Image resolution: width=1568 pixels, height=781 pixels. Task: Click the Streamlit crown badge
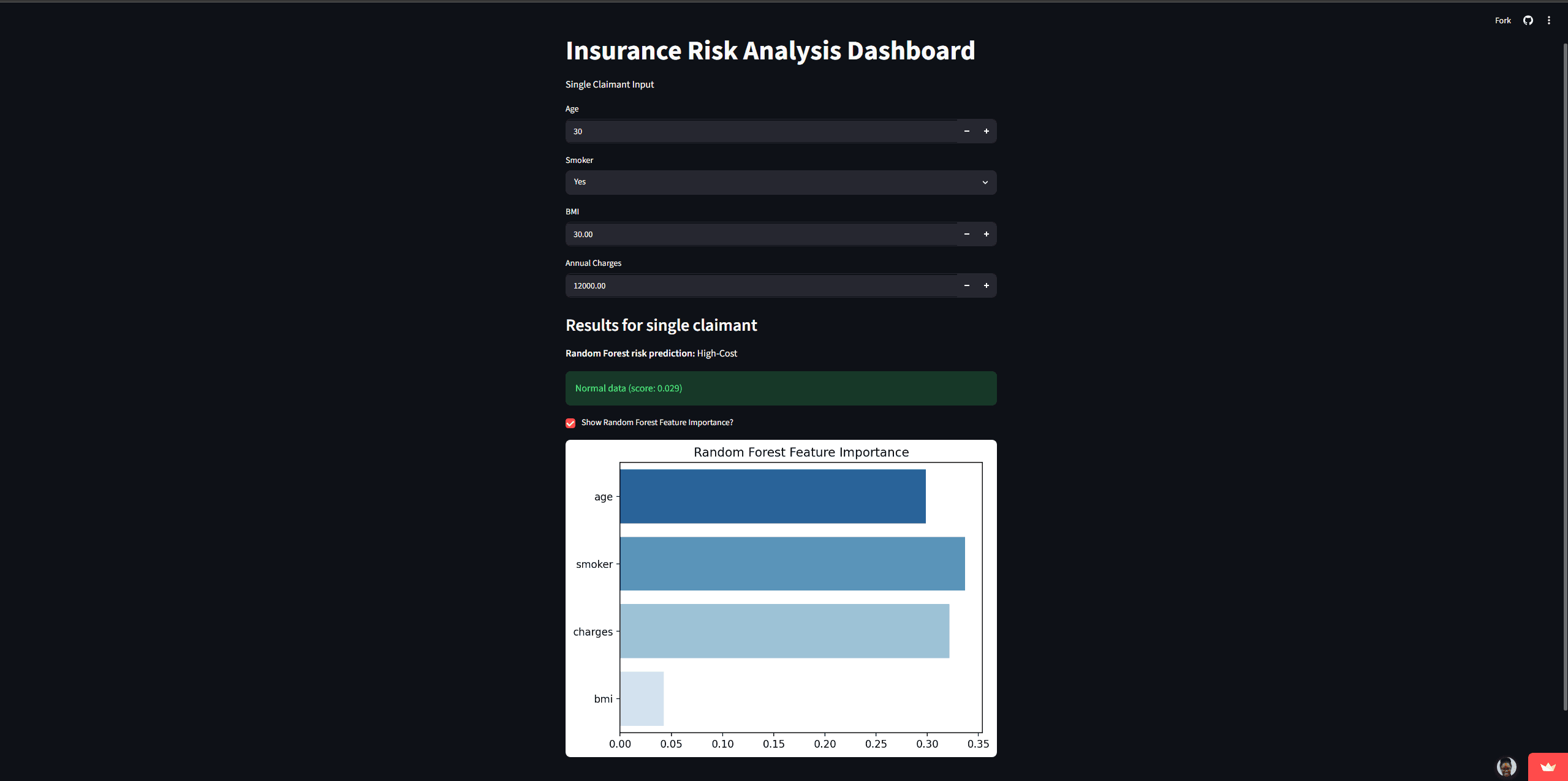[x=1548, y=767]
